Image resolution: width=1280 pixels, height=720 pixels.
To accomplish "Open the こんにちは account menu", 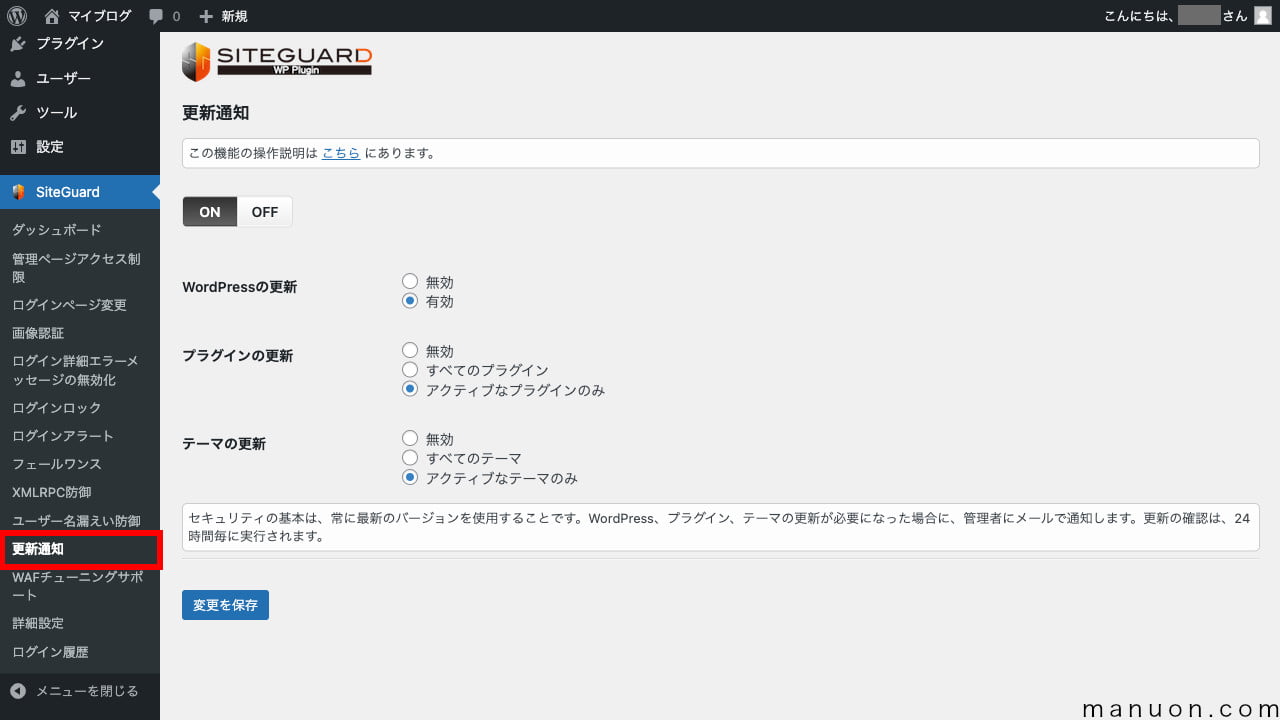I will (x=1187, y=16).
